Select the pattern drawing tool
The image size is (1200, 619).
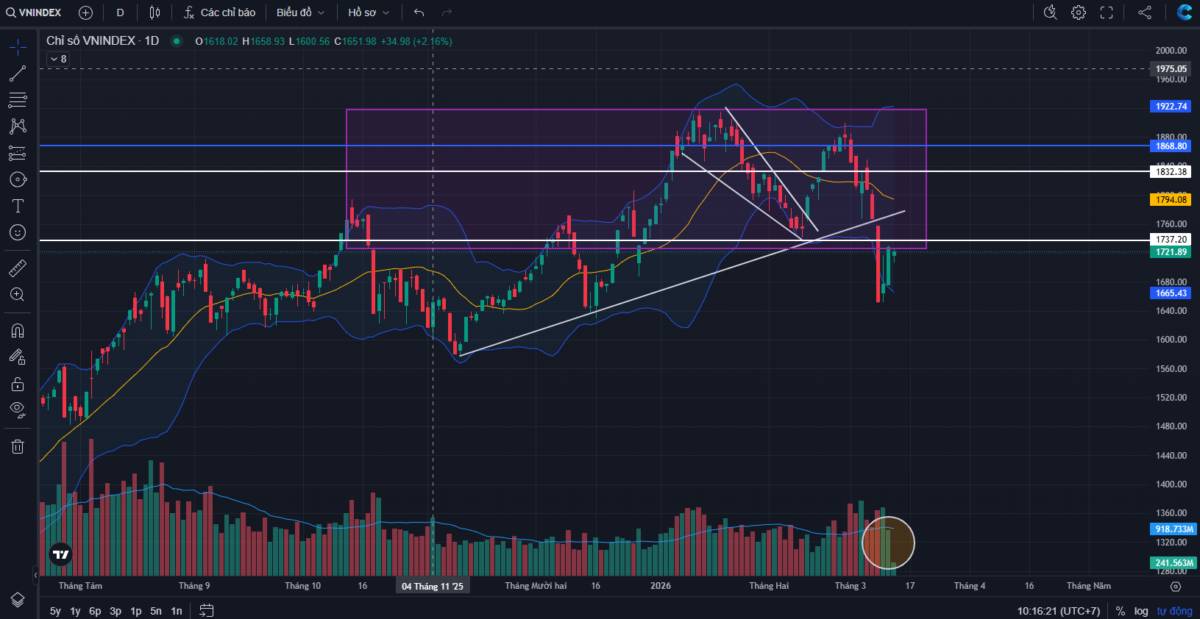[x=17, y=126]
